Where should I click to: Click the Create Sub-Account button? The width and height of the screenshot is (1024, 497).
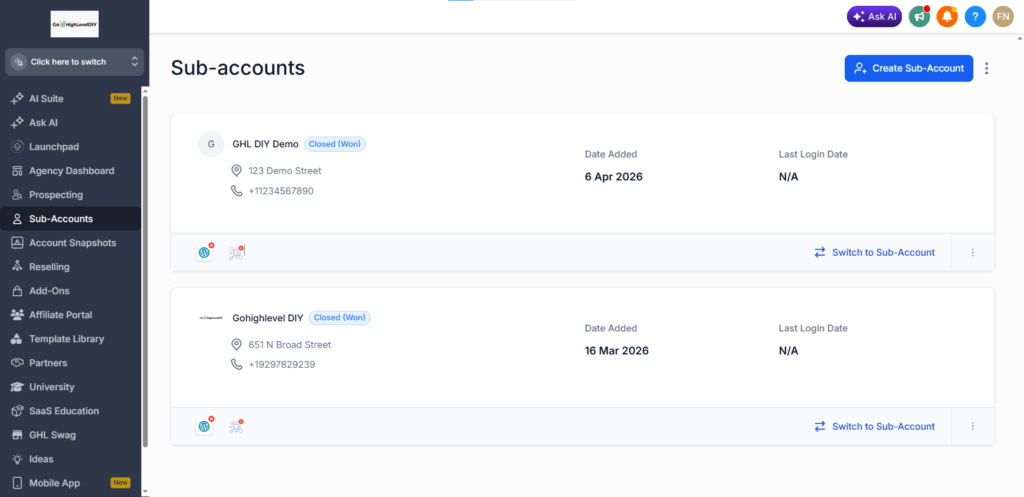pyautogui.click(x=908, y=68)
